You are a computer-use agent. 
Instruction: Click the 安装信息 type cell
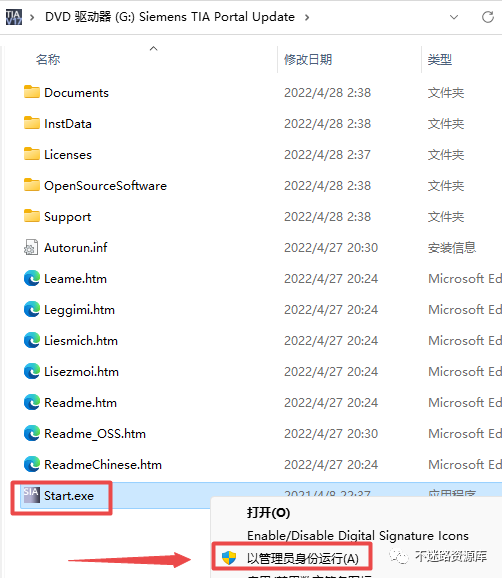tap(452, 247)
